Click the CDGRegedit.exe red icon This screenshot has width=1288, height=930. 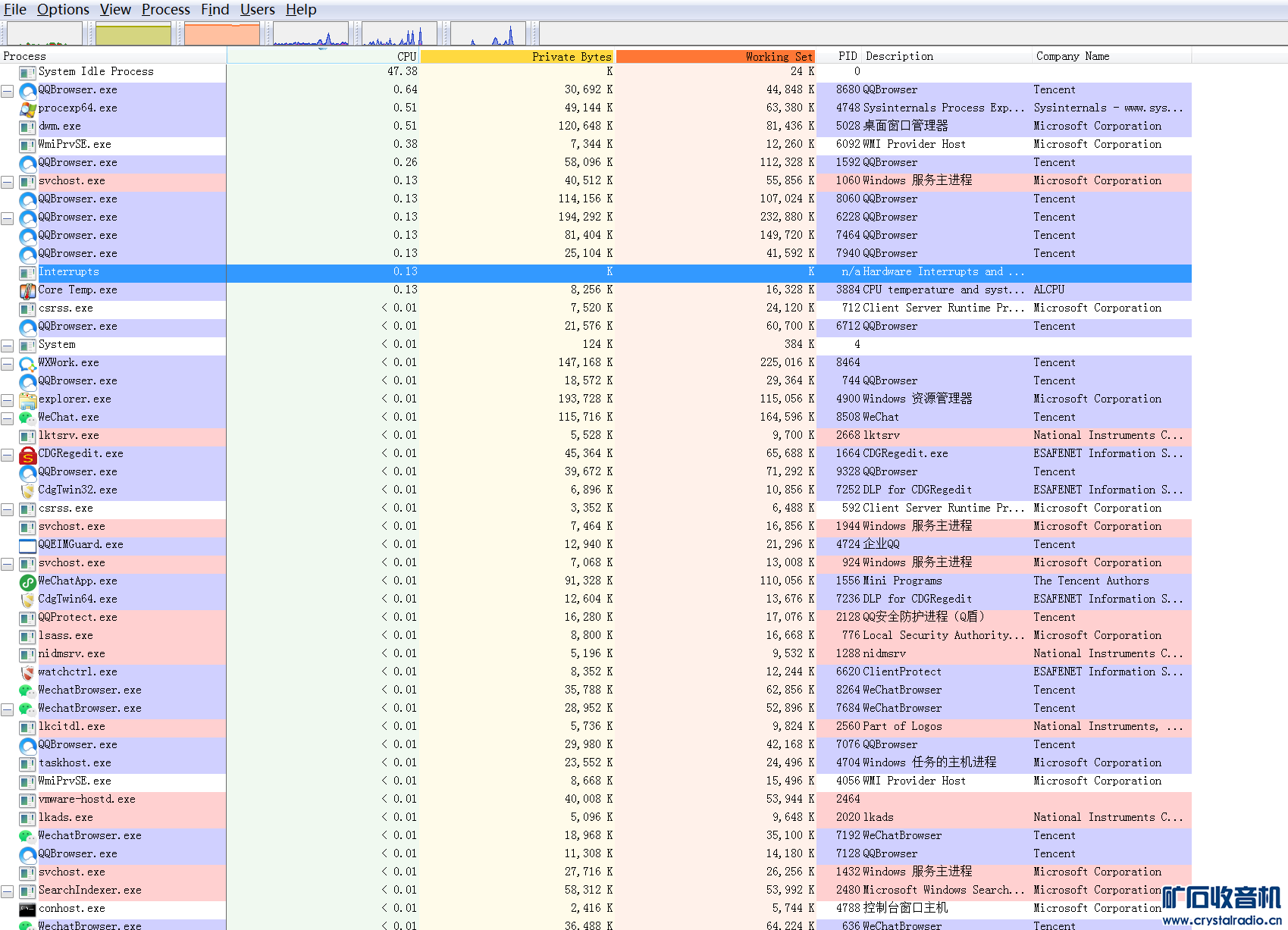click(x=27, y=454)
